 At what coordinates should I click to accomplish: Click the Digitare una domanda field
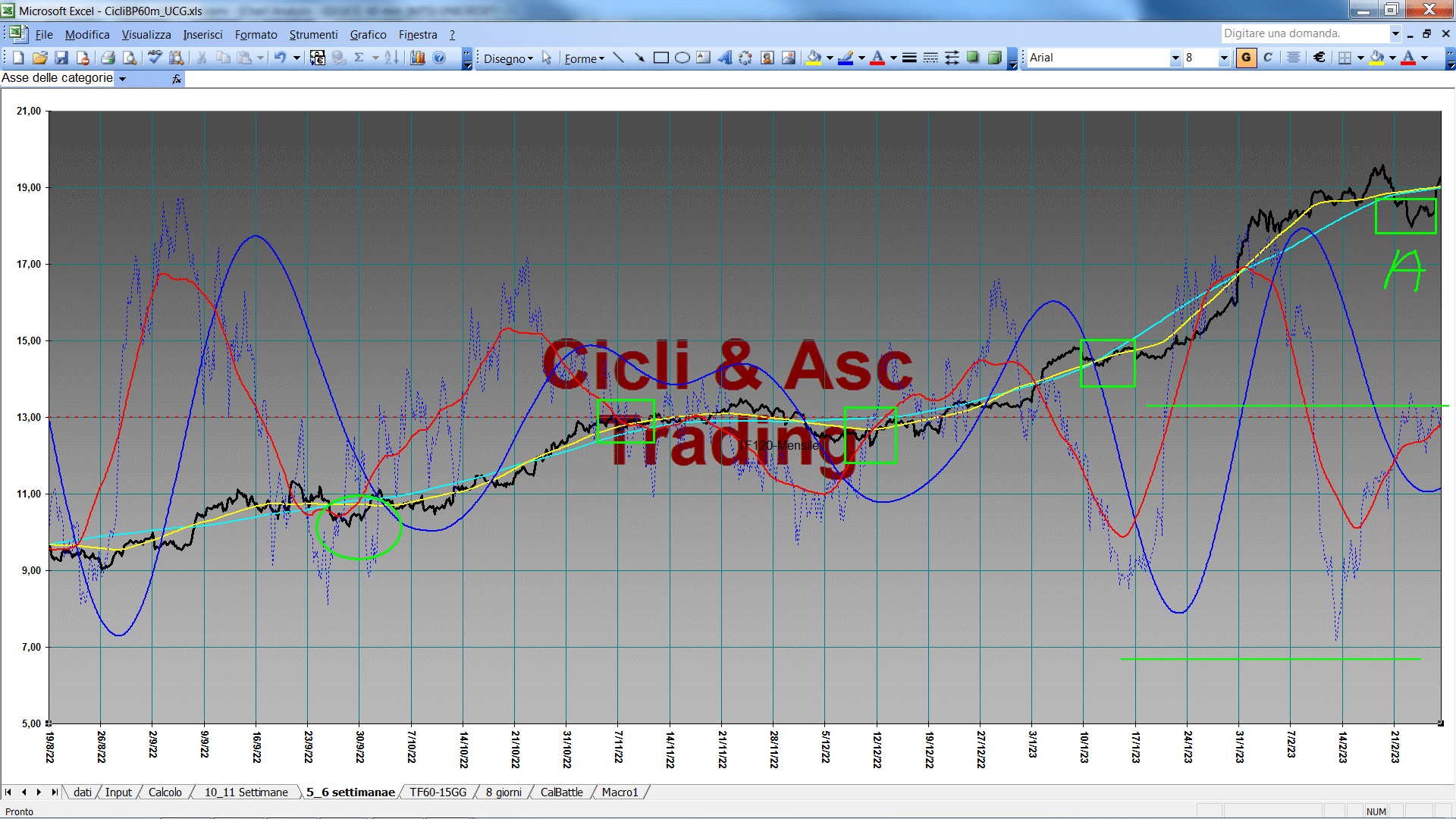tap(1304, 33)
